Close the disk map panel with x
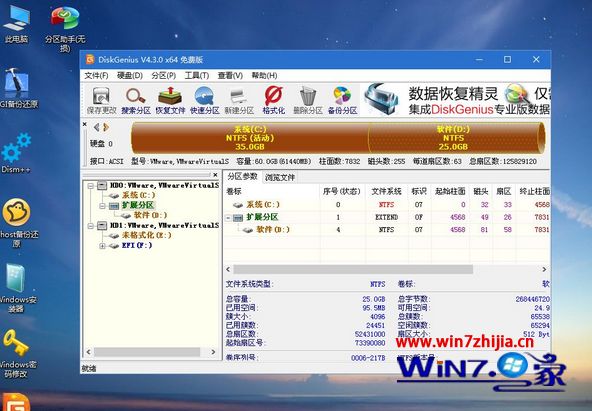This screenshot has height=411, width=592. point(85,124)
